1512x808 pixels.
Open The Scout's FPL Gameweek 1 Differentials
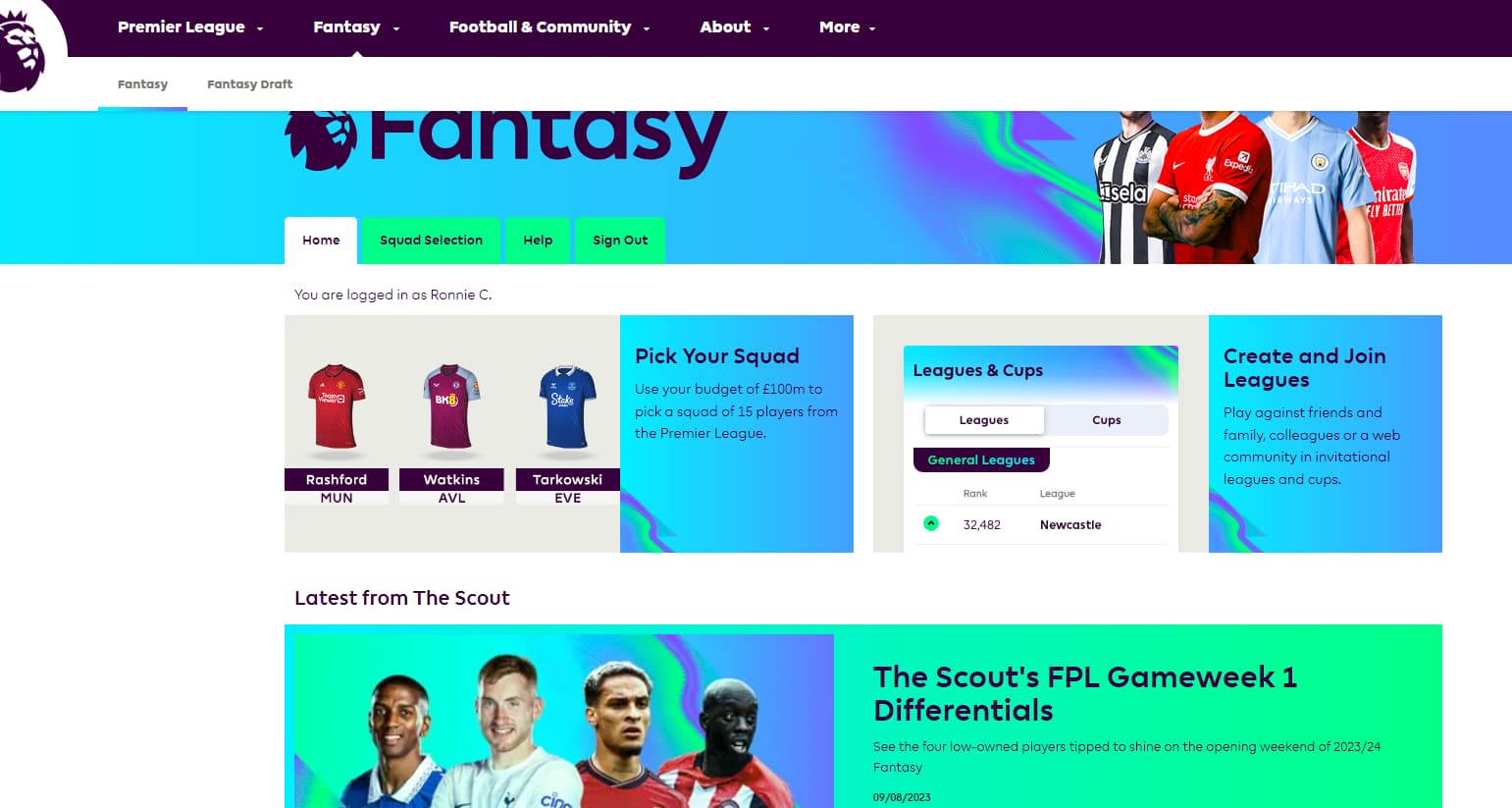point(1085,693)
